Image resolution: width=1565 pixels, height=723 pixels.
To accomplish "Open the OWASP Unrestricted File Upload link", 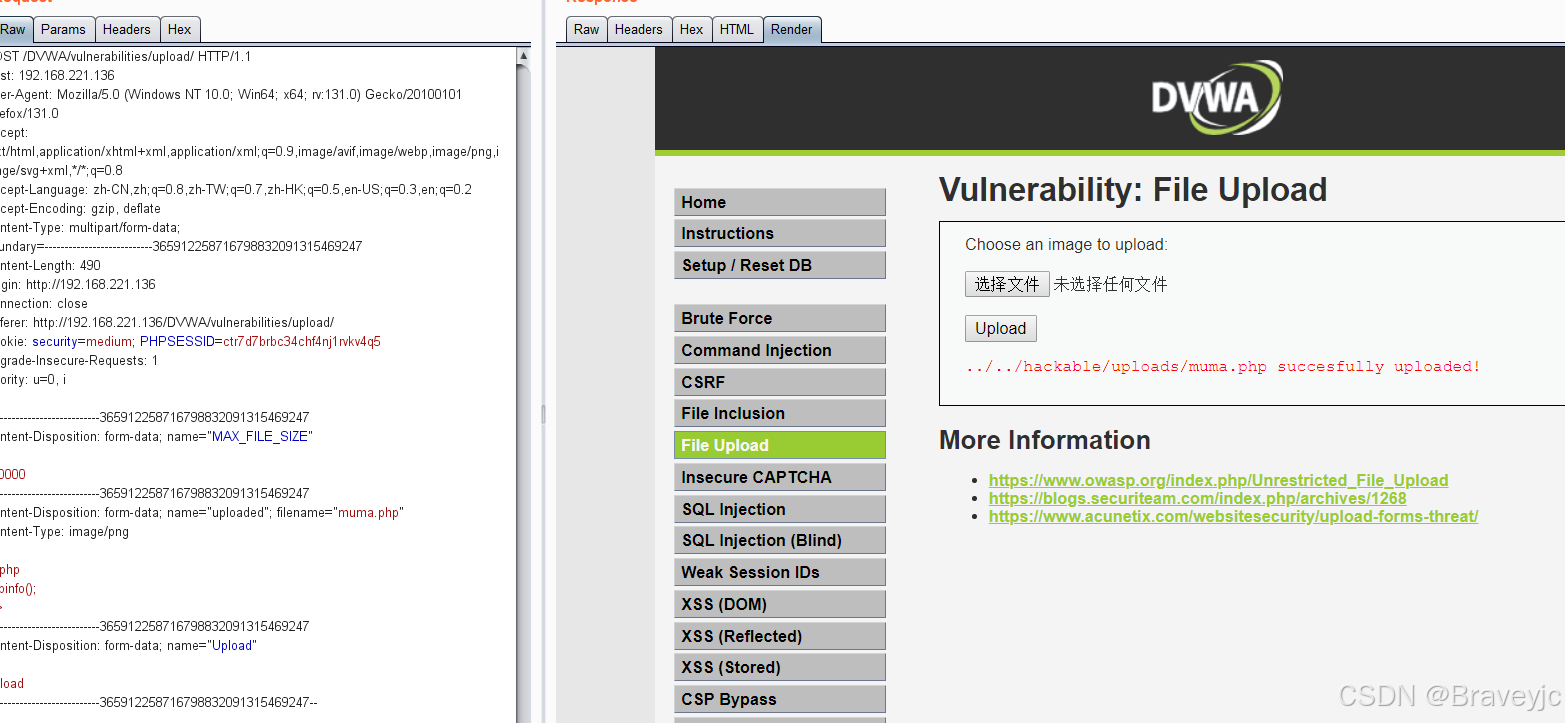I will click(x=1218, y=480).
